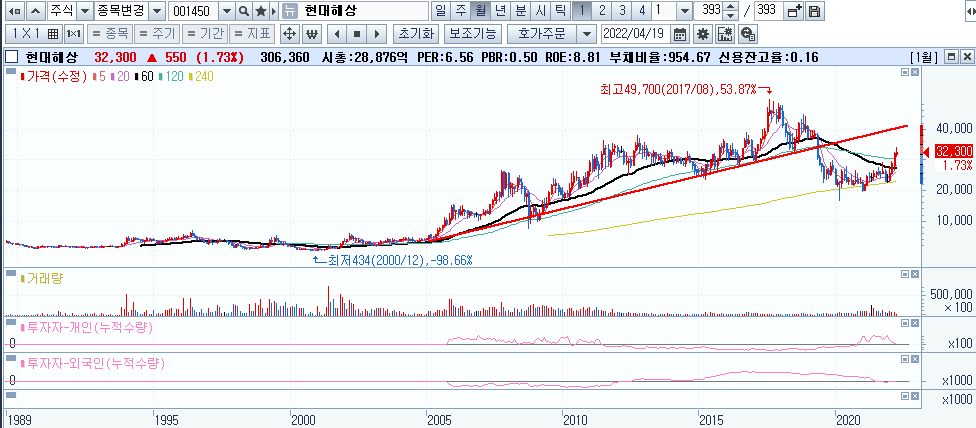The height and width of the screenshot is (428, 976).
Task: Maximize the bottom empty indicator pane
Action: pos(904,395)
